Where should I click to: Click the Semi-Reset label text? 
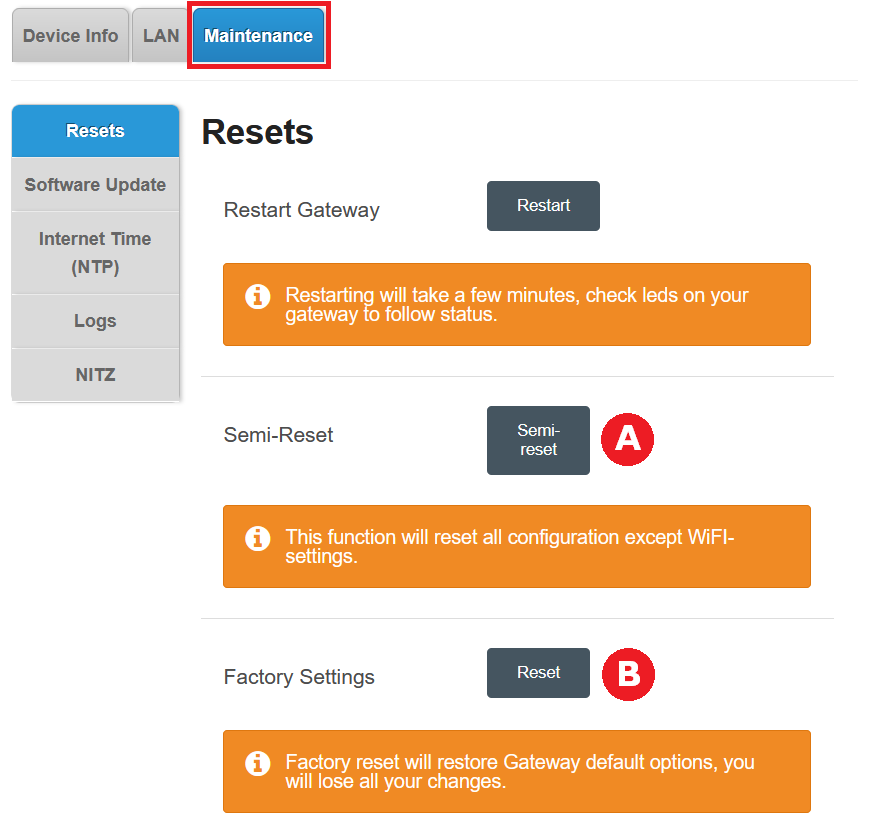(x=278, y=435)
